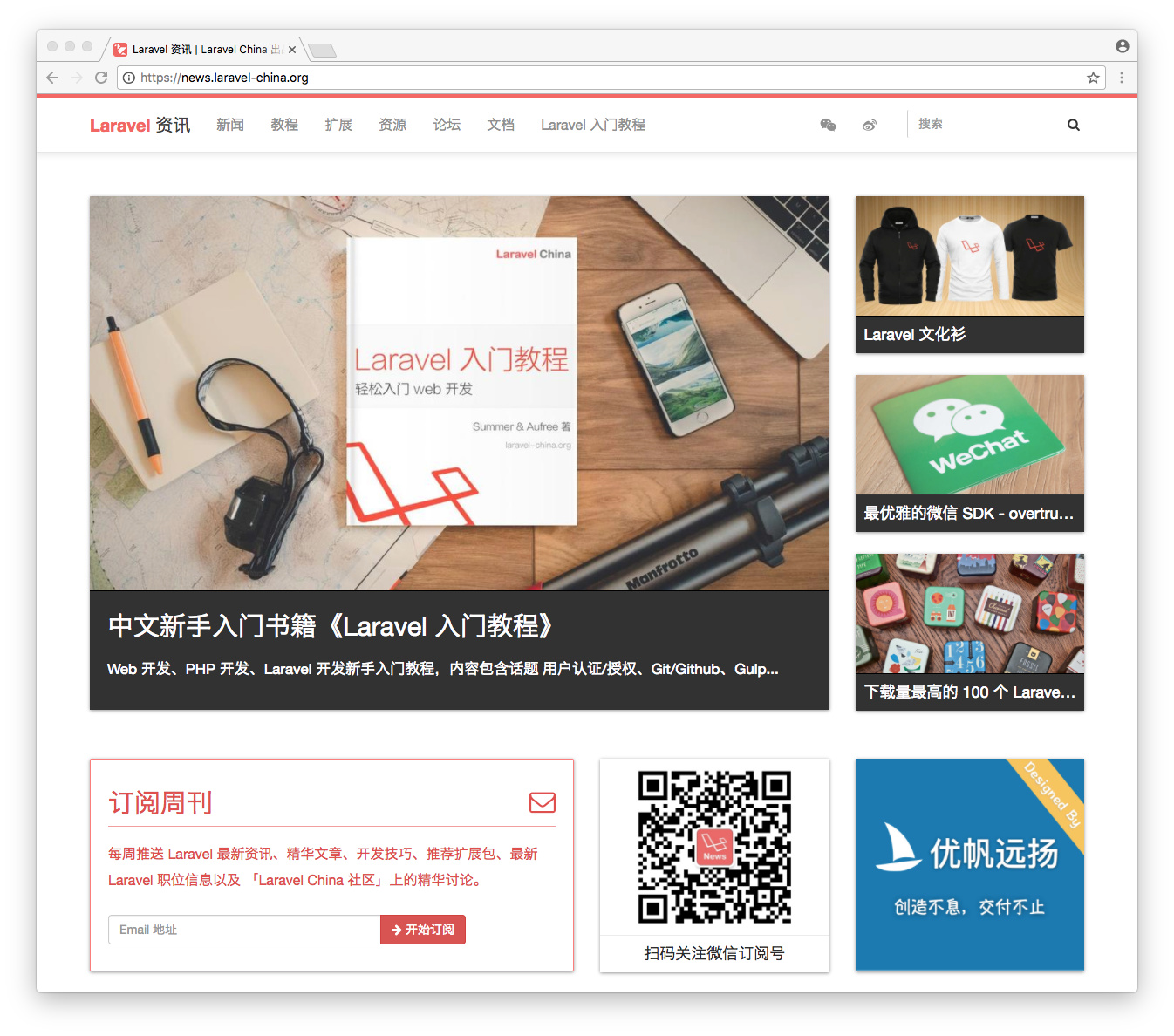Screen dimensions: 1174x1036
Task: Open the Weibo icon in navbar
Action: (870, 125)
